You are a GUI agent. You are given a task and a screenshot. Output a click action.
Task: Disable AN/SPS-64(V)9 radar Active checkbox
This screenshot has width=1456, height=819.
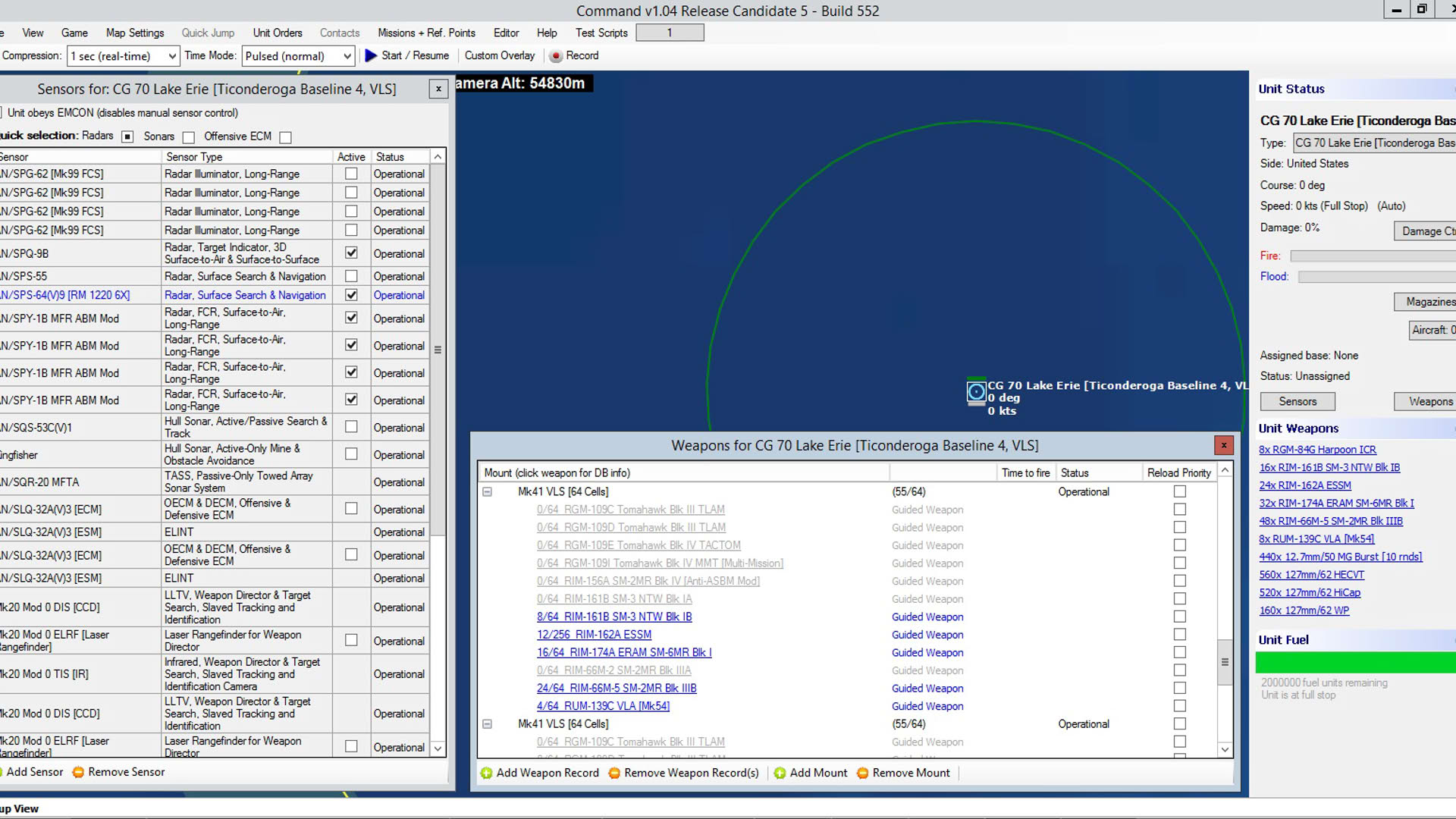point(351,294)
